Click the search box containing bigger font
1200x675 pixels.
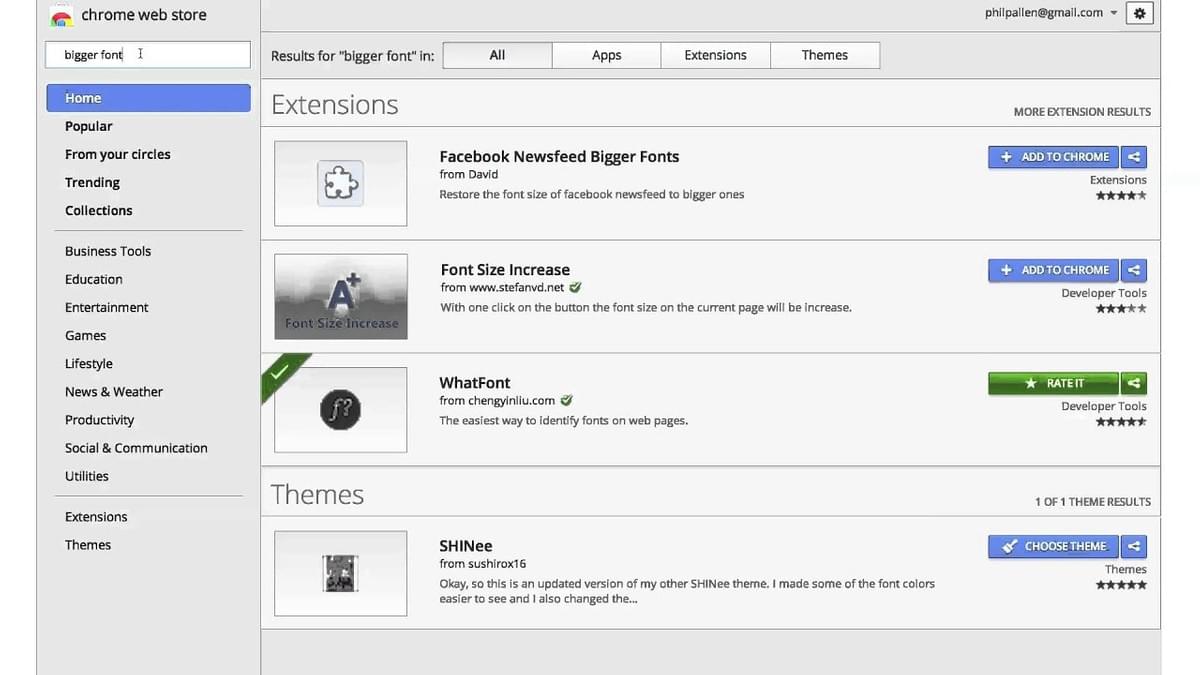click(148, 55)
